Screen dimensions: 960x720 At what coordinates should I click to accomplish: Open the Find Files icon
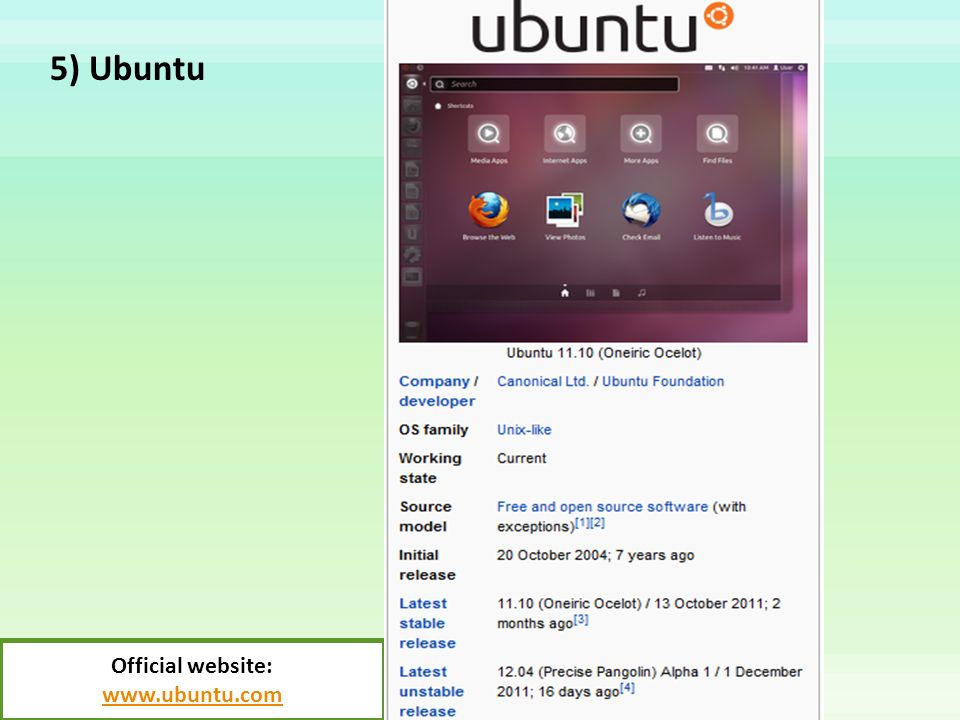coord(717,134)
